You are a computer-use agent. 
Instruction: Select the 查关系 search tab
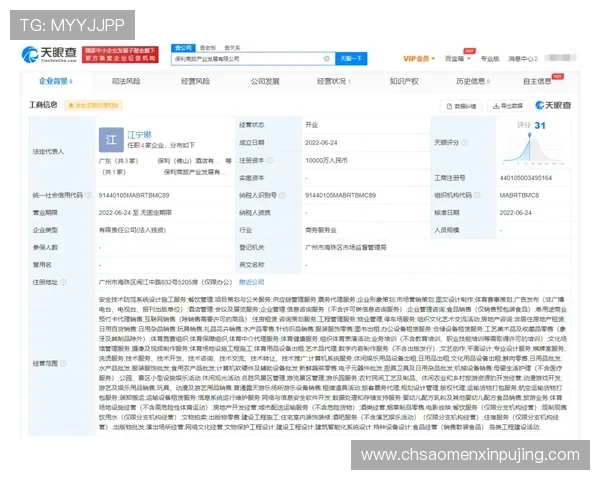point(232,48)
